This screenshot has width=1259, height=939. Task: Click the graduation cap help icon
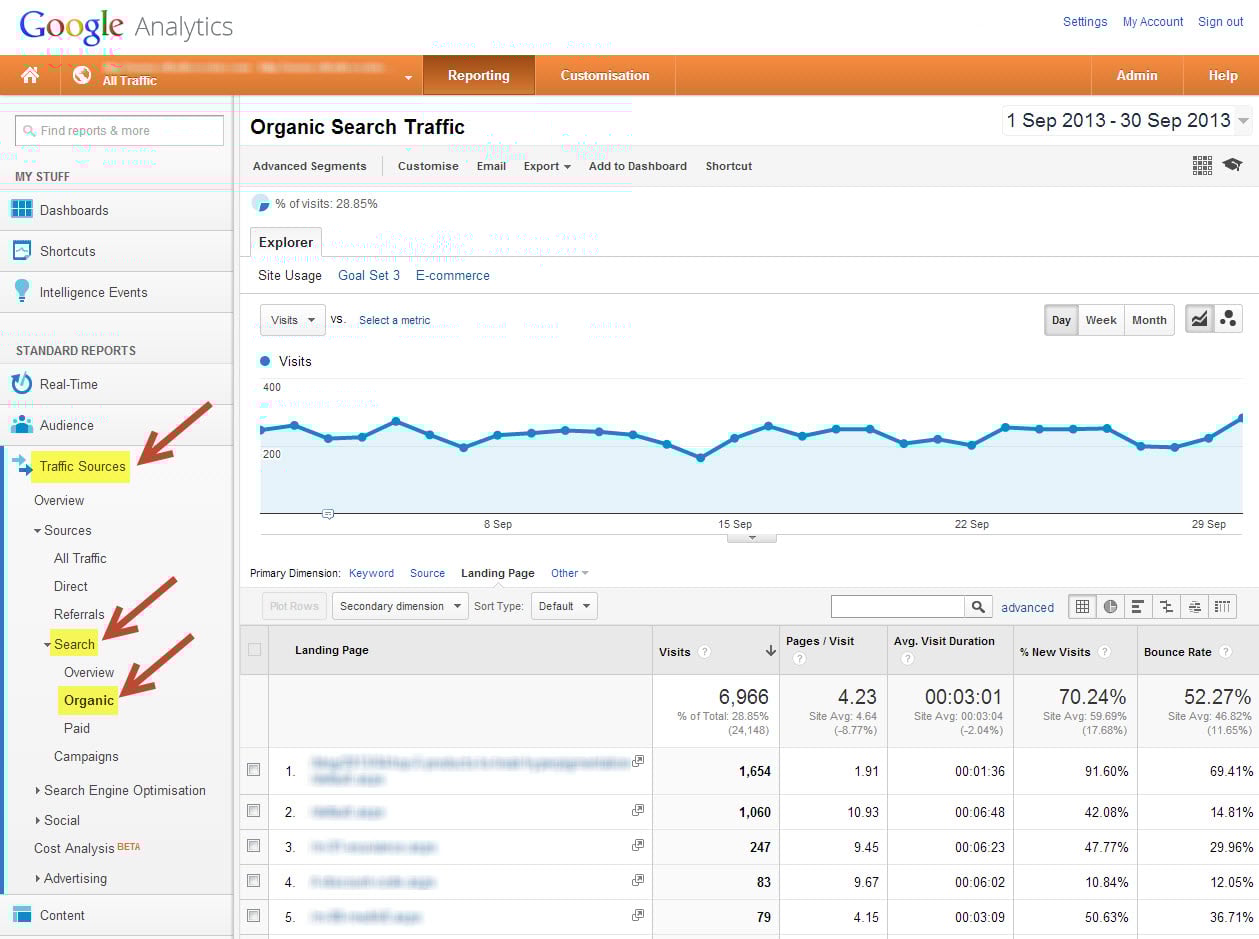(x=1232, y=165)
